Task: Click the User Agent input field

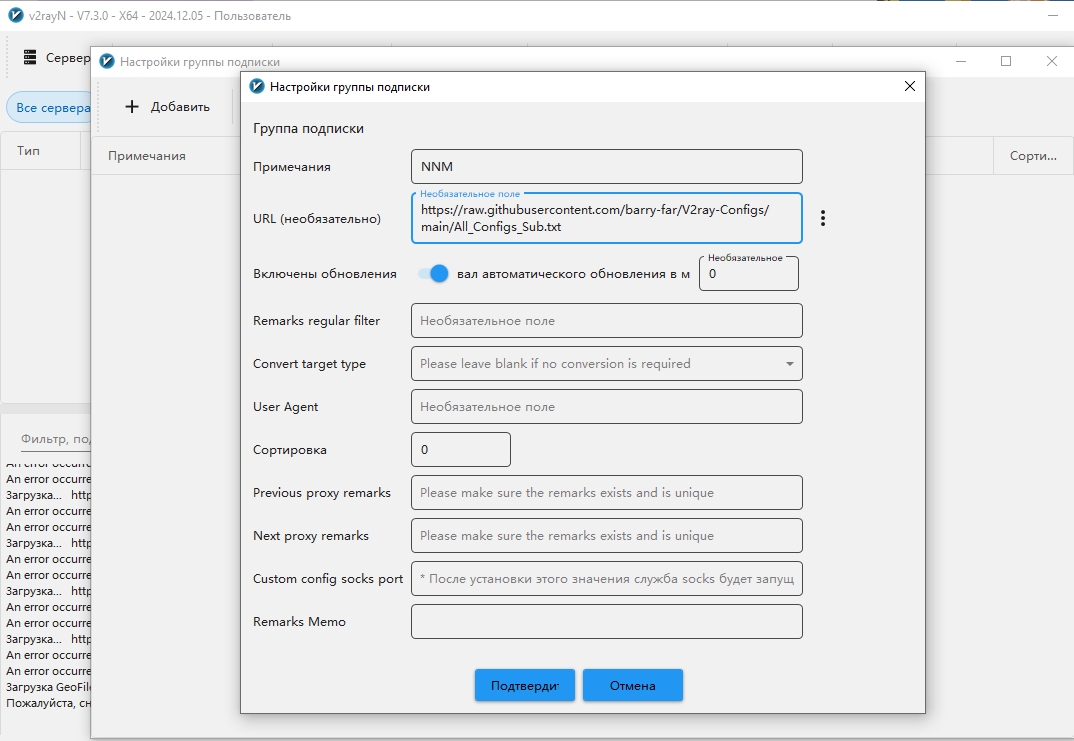Action: click(x=607, y=407)
